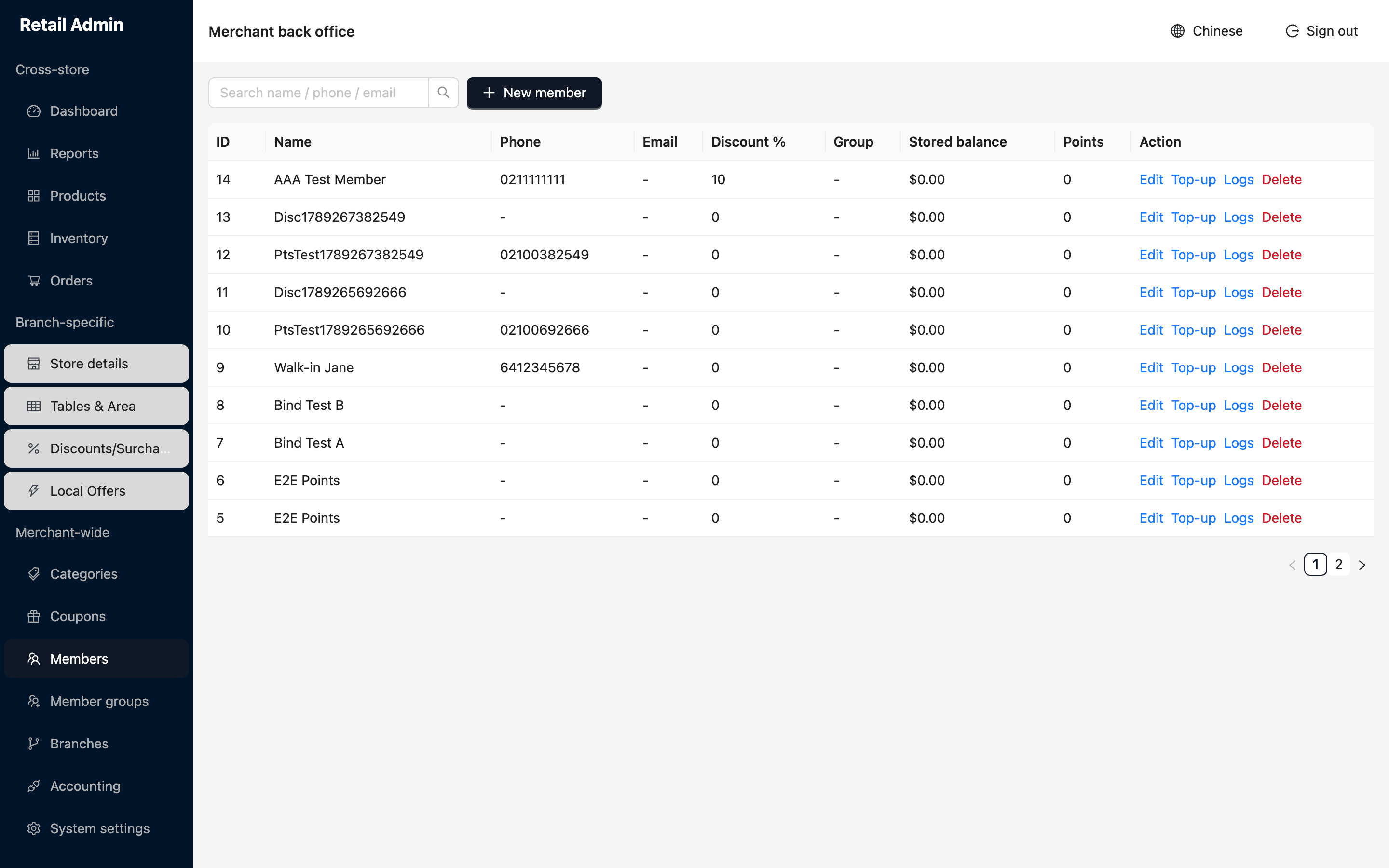Click the Tables & Area table icon
This screenshot has width=1389, height=868.
point(34,406)
